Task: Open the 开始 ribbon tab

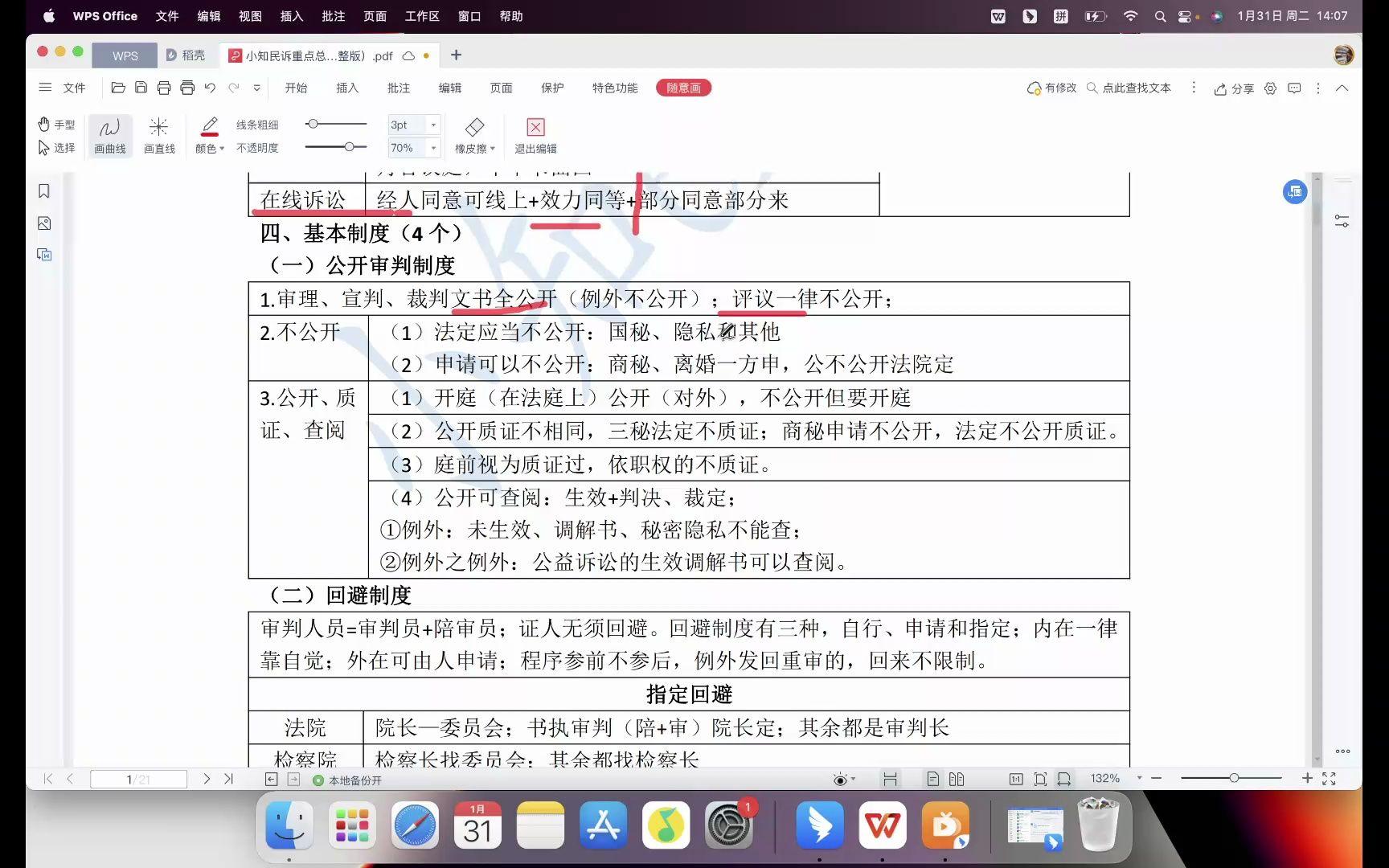Action: [296, 88]
